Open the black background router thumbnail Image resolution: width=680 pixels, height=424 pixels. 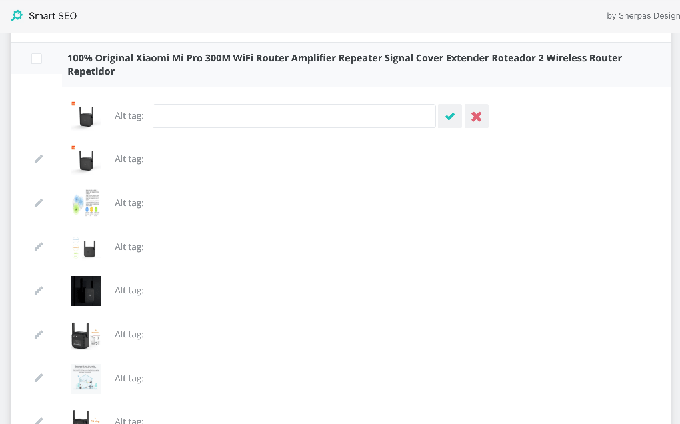click(x=86, y=291)
